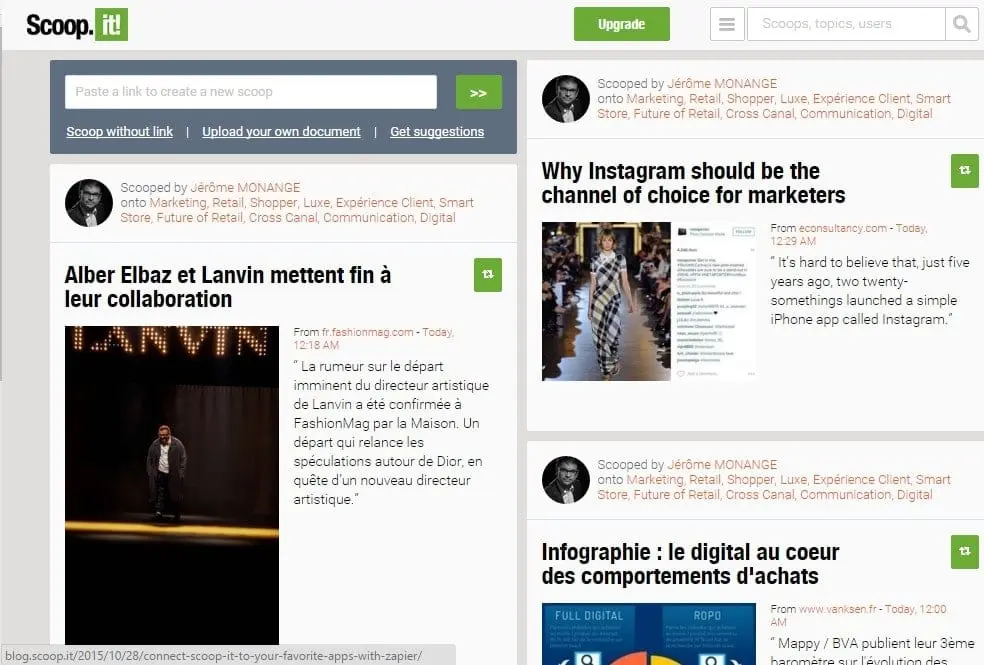Open Jérôme MONANGE profile on Lanvin post
This screenshot has width=984, height=665.
pyautogui.click(x=245, y=188)
